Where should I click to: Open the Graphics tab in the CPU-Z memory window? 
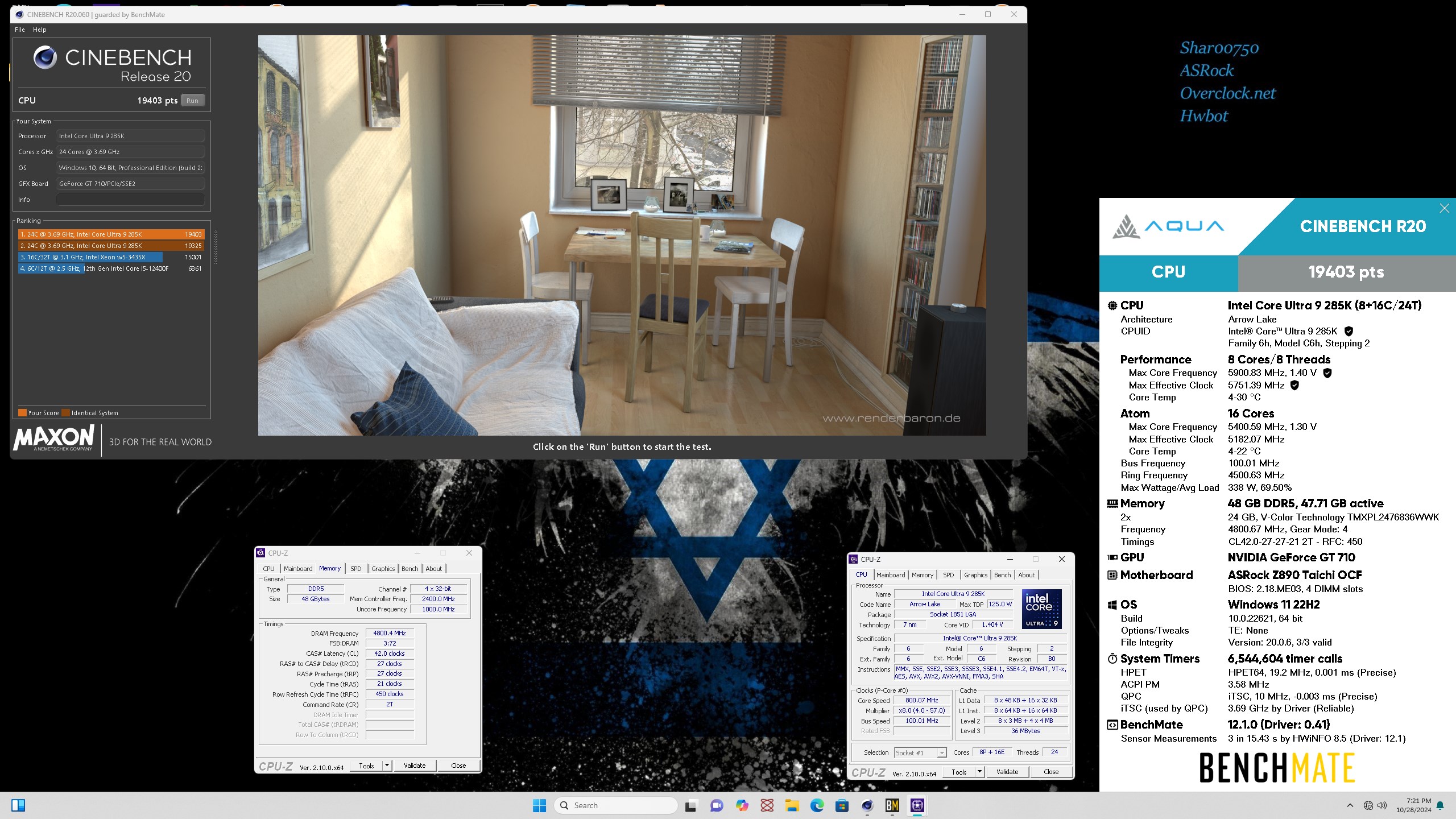383,569
